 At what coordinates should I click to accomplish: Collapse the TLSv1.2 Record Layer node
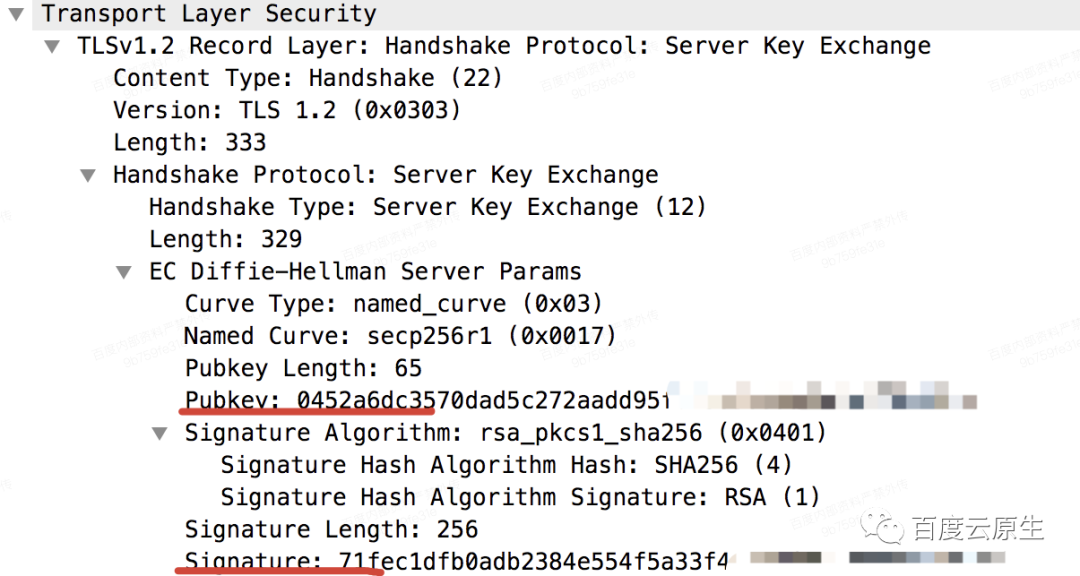click(52, 47)
